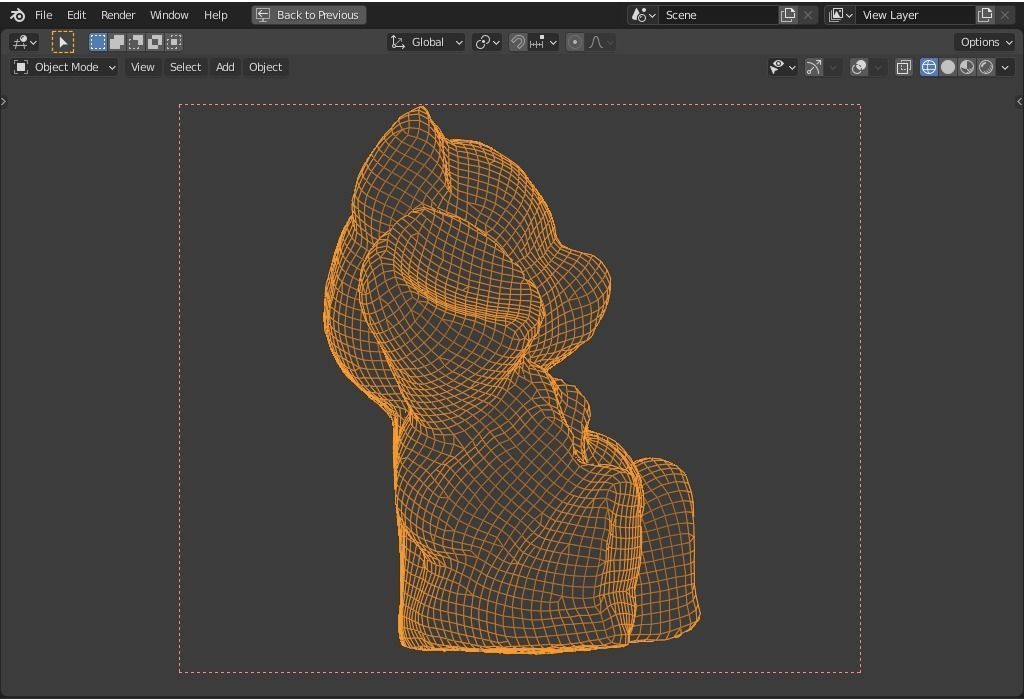Choose the Subtract selection mode icon
This screenshot has height=699, width=1024.
(136, 42)
